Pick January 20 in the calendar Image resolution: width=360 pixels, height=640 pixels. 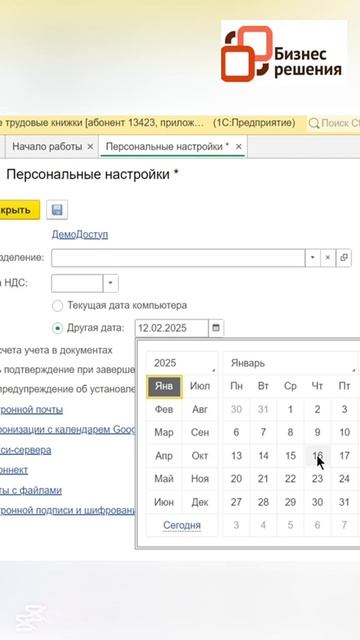[x=236, y=478]
